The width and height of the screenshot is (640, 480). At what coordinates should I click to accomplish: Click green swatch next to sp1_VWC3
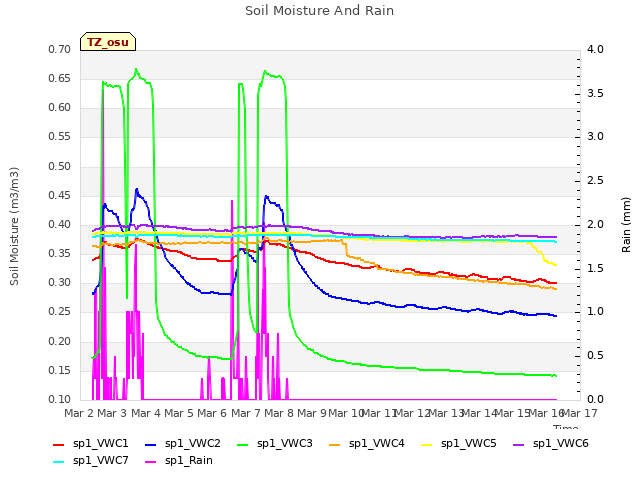pos(243,444)
